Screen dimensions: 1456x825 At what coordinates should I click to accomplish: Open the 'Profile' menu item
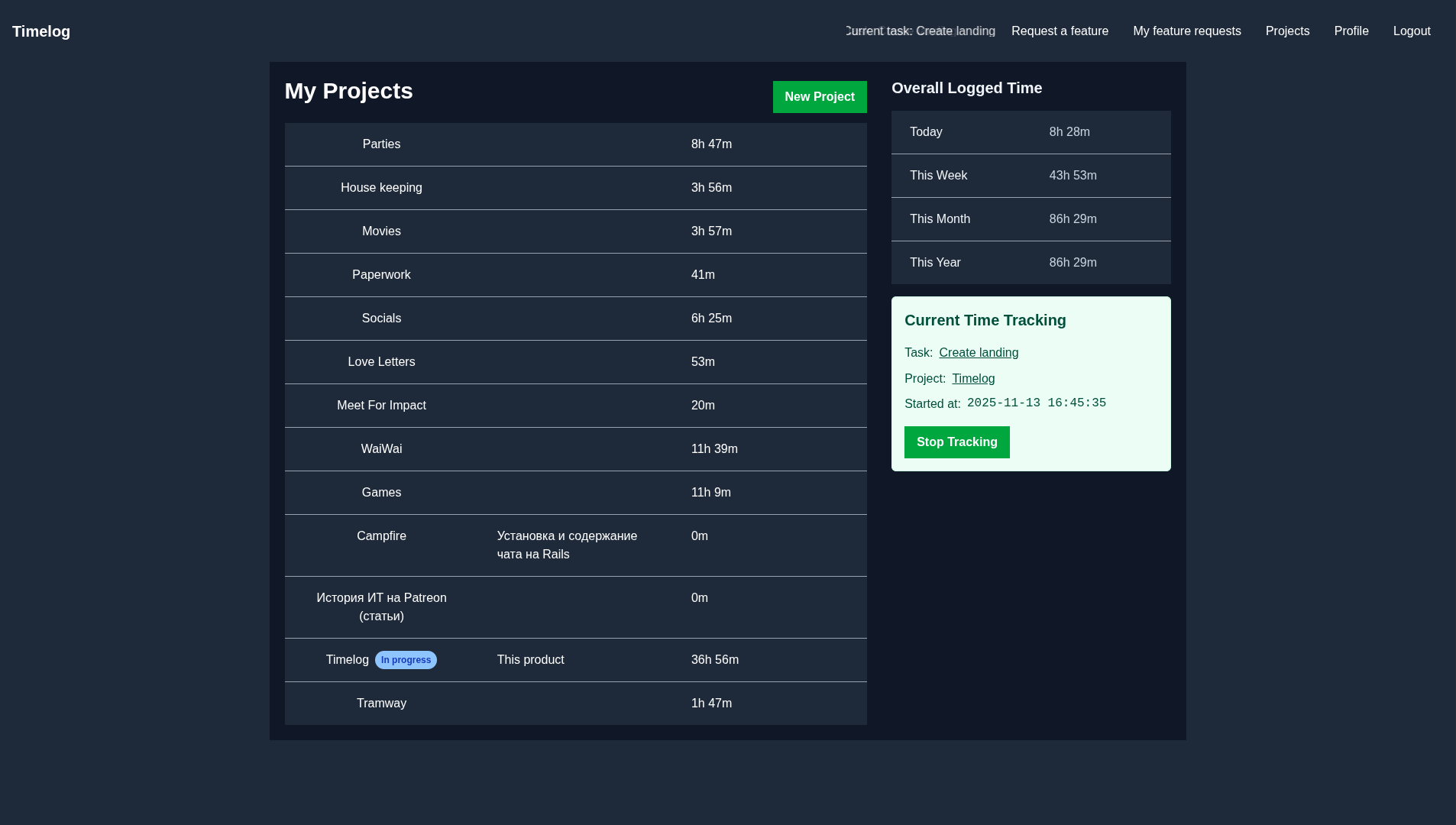pos(1351,31)
